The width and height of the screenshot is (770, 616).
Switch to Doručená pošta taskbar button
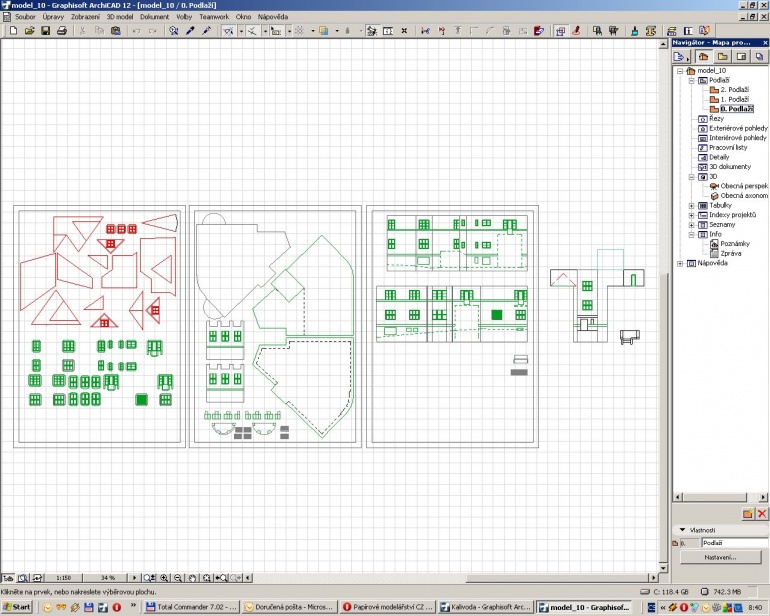point(290,607)
